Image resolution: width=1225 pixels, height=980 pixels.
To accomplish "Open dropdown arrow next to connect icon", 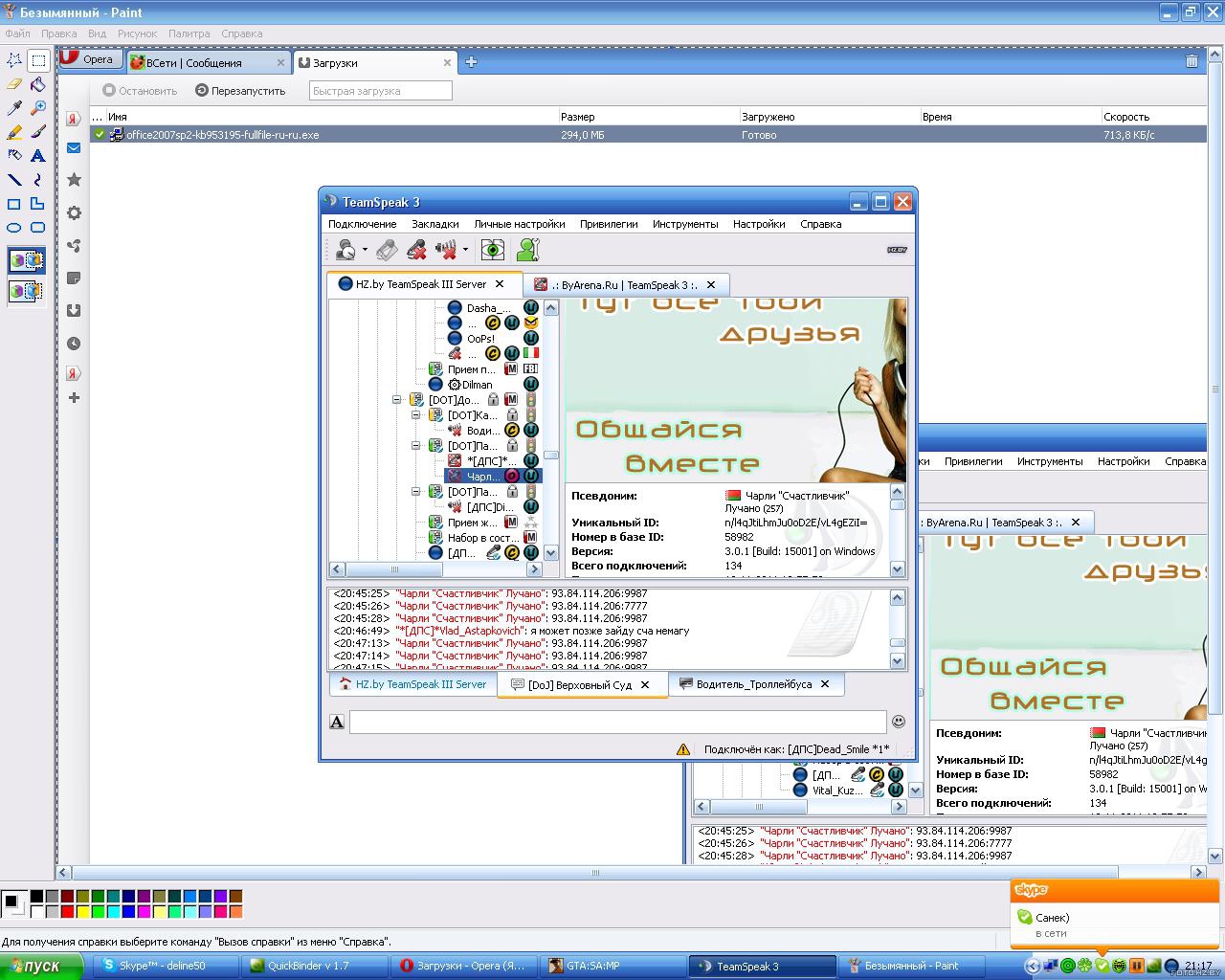I will pos(366,251).
